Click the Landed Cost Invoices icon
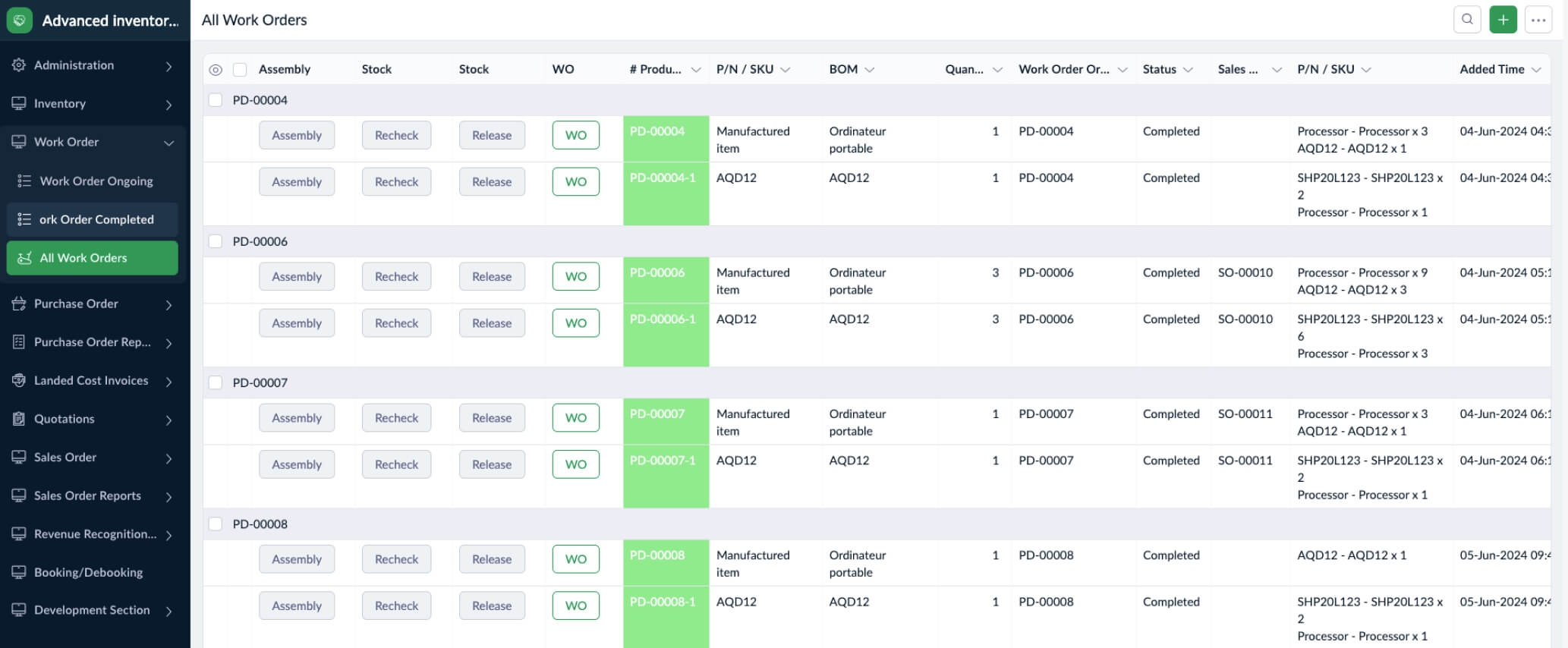The image size is (1568, 648). pos(19,380)
